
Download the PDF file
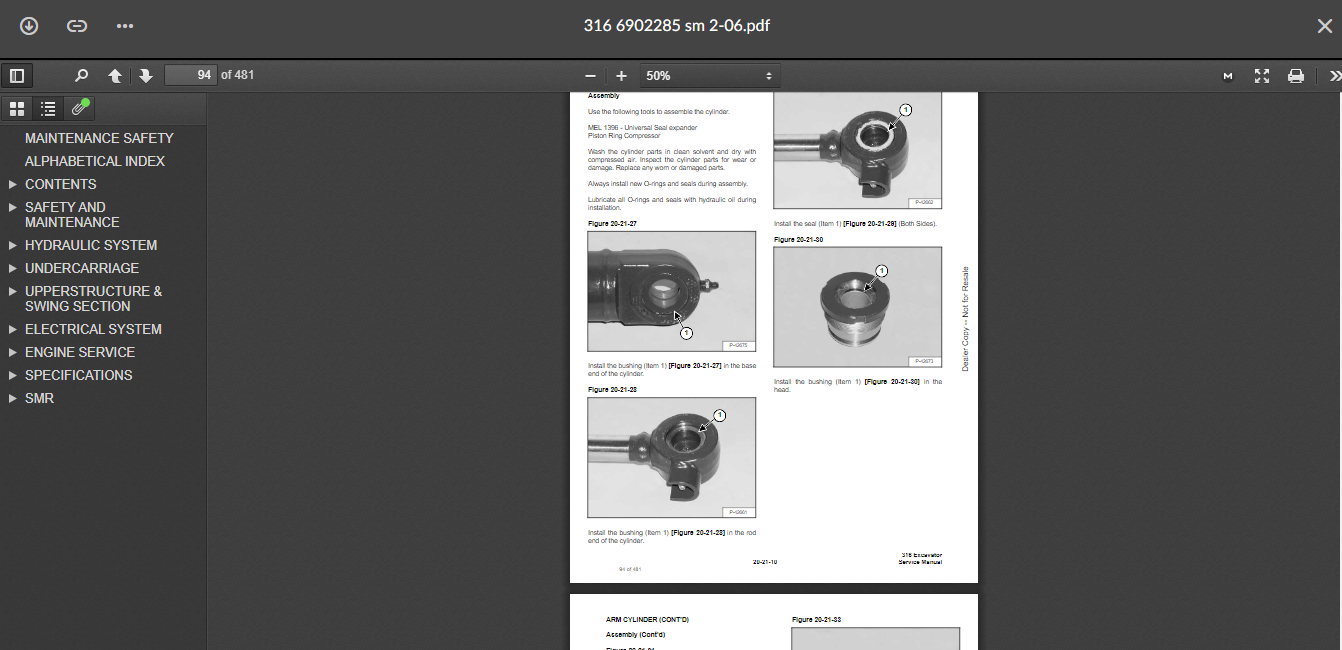coord(29,26)
